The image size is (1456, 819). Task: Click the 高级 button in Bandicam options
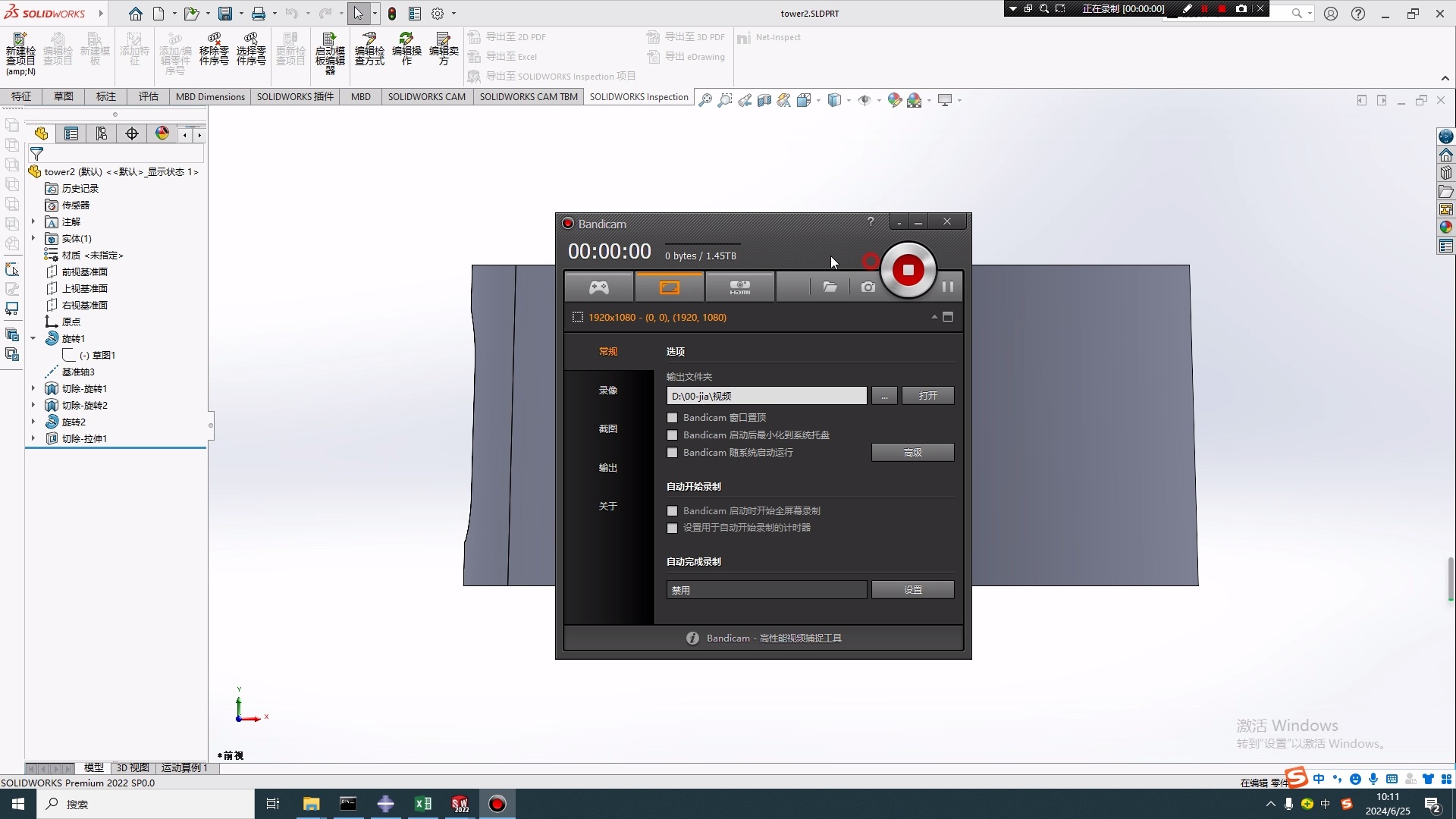pyautogui.click(x=913, y=453)
